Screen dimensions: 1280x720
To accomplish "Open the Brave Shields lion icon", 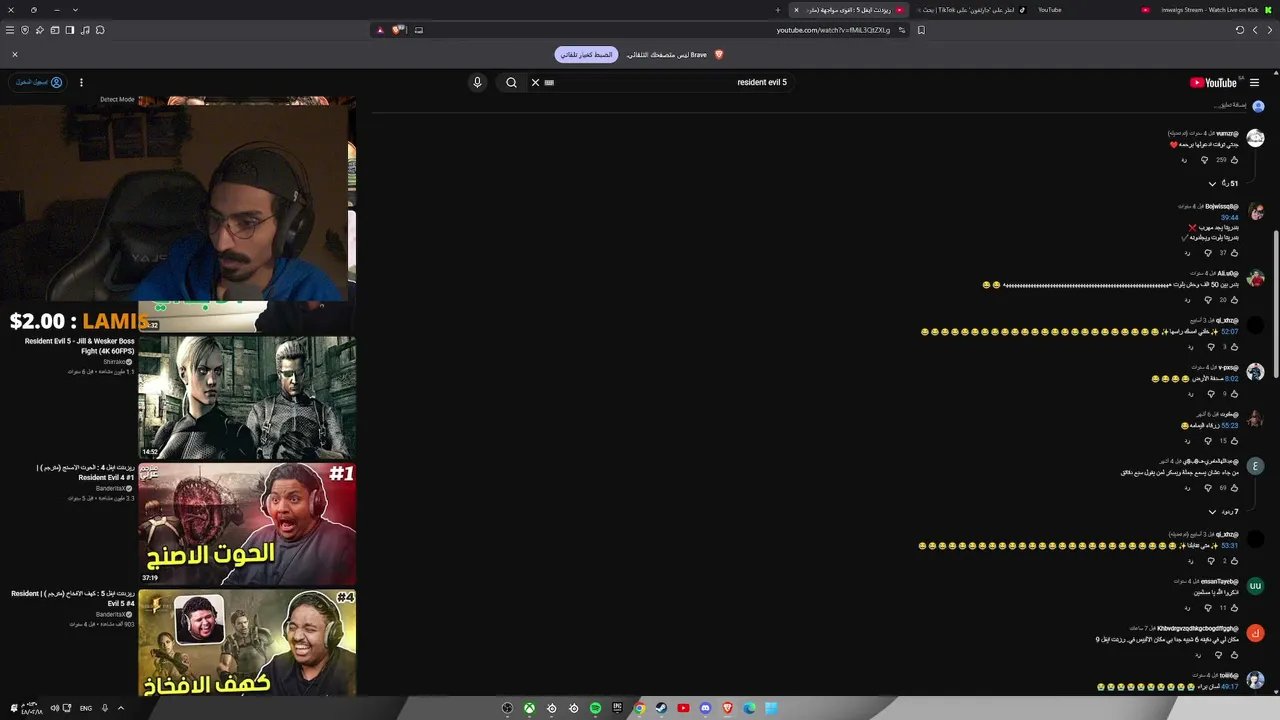I will (397, 30).
